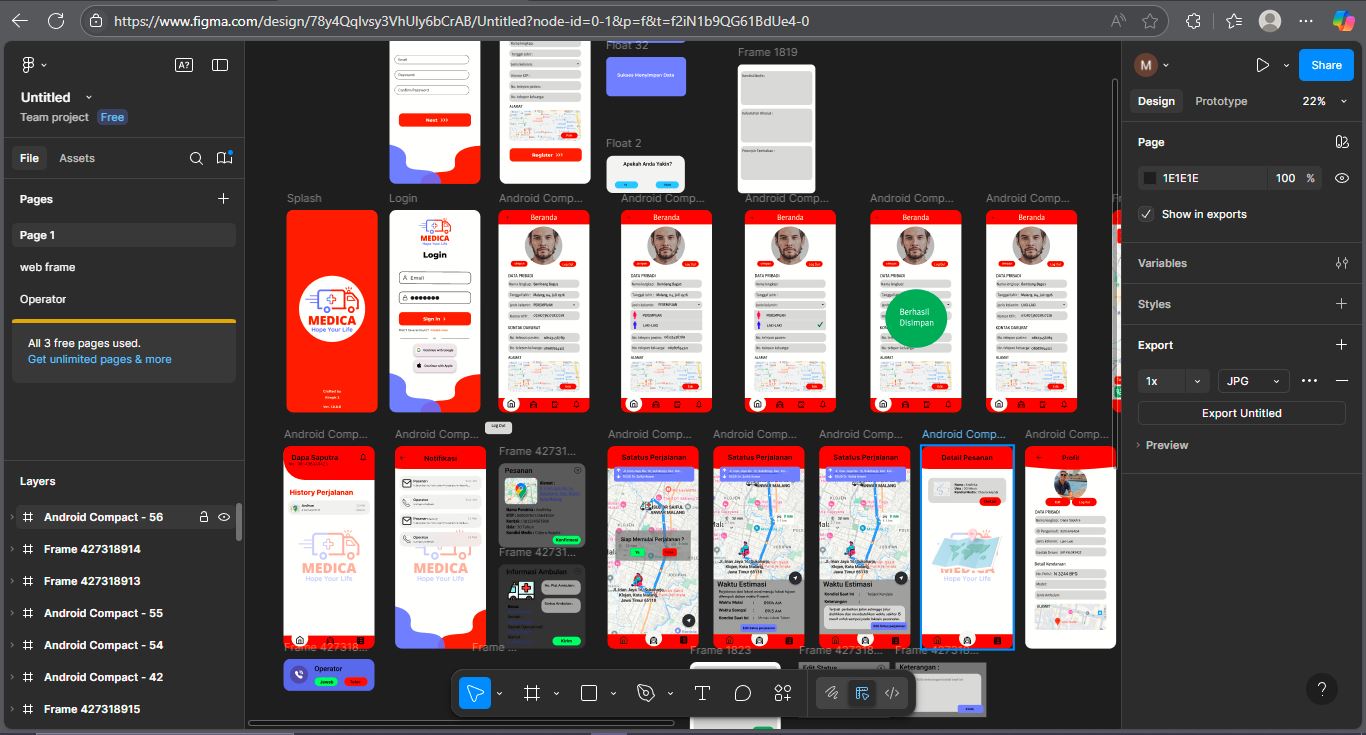Switch to the Prototype tab

[1221, 101]
